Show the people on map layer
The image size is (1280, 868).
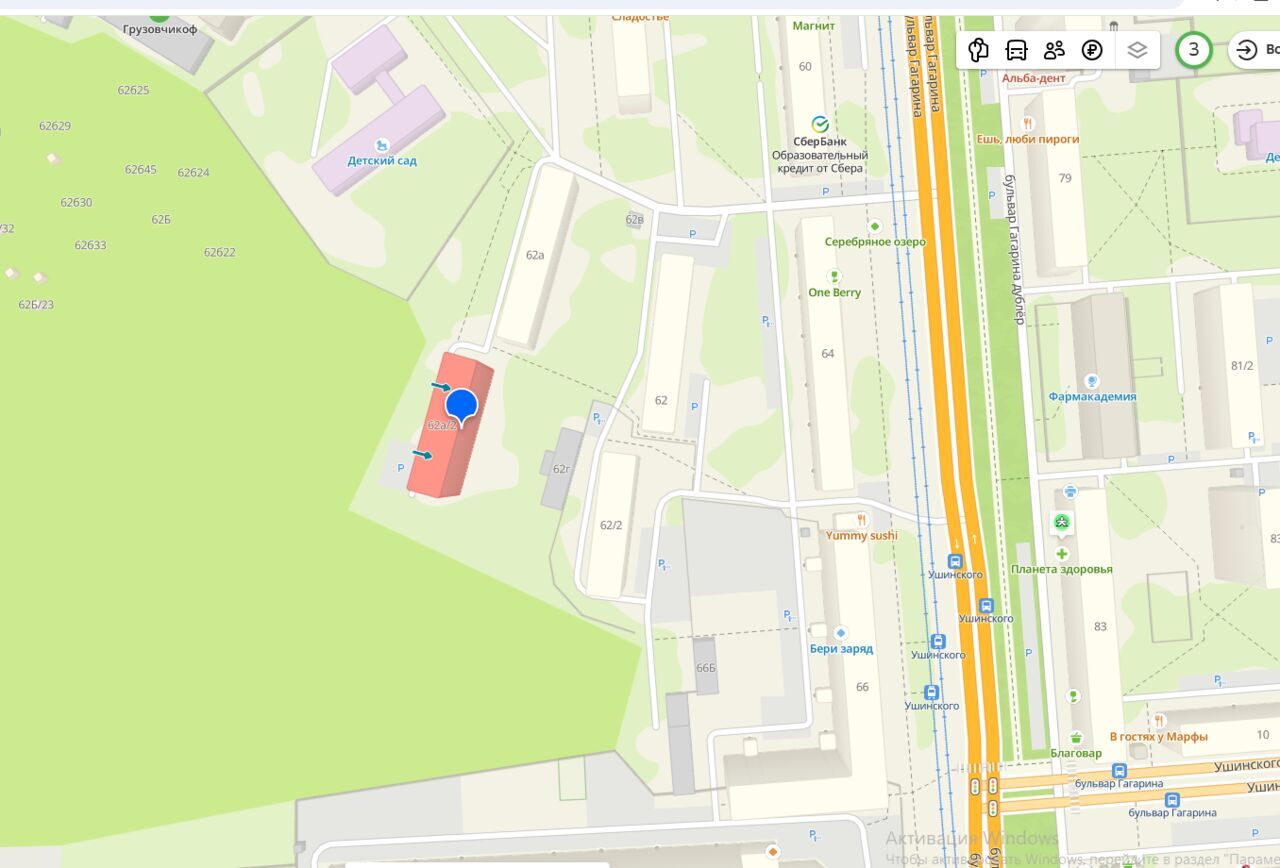point(1054,50)
